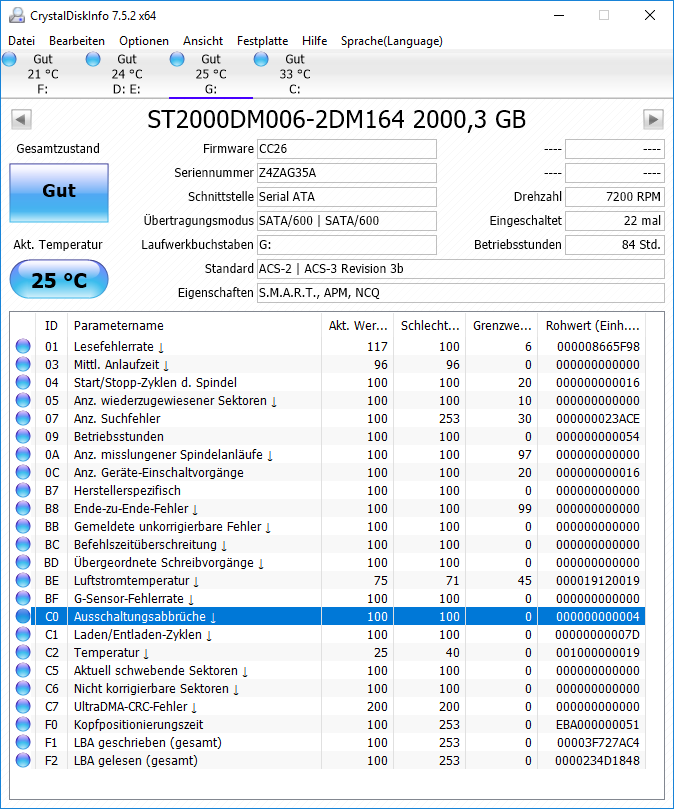
Task: Click status orb for Ende-zu-Ende-Fehler
Action: point(23,508)
